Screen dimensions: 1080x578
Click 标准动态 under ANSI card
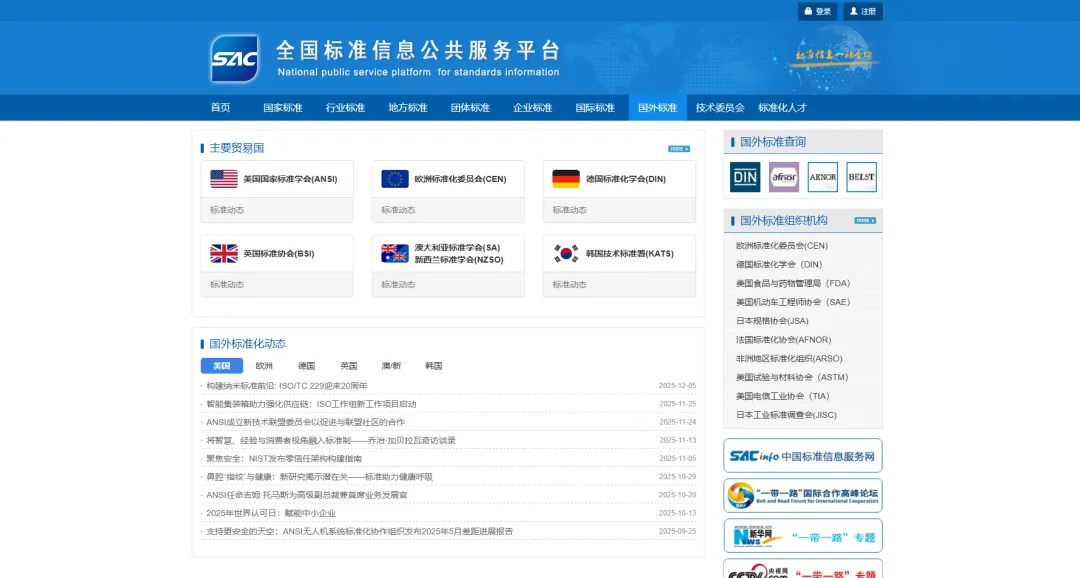(227, 210)
